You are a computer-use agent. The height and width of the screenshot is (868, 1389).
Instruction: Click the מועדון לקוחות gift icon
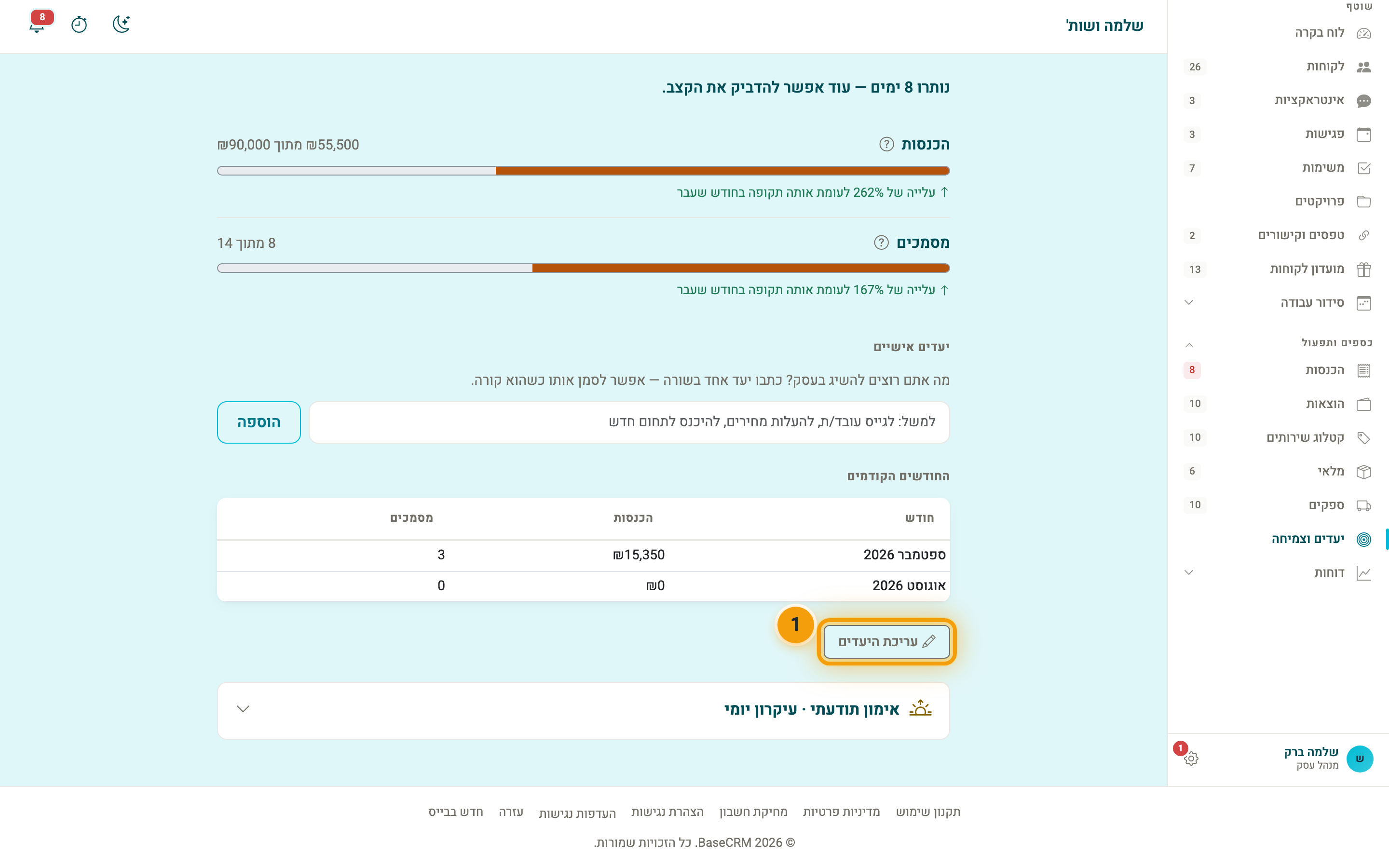point(1364,269)
